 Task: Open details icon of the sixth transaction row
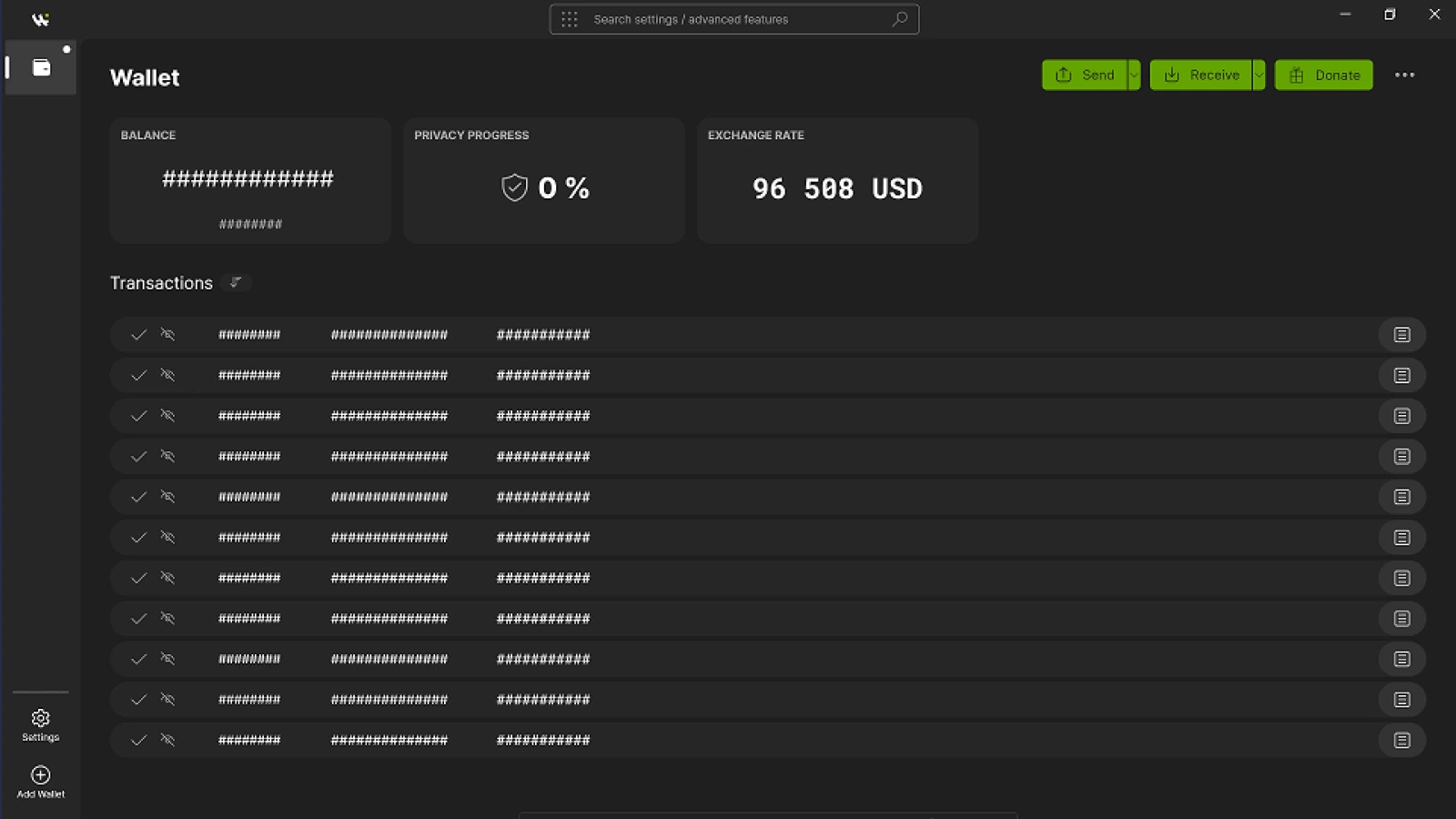(x=1402, y=538)
